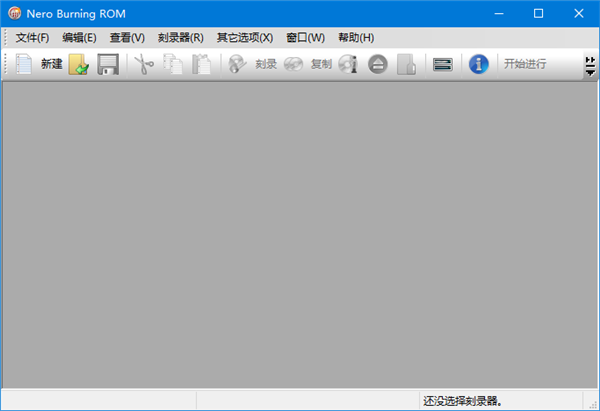600x411 pixels.
Task: Open the 其它选项(X) menu
Action: (244, 37)
